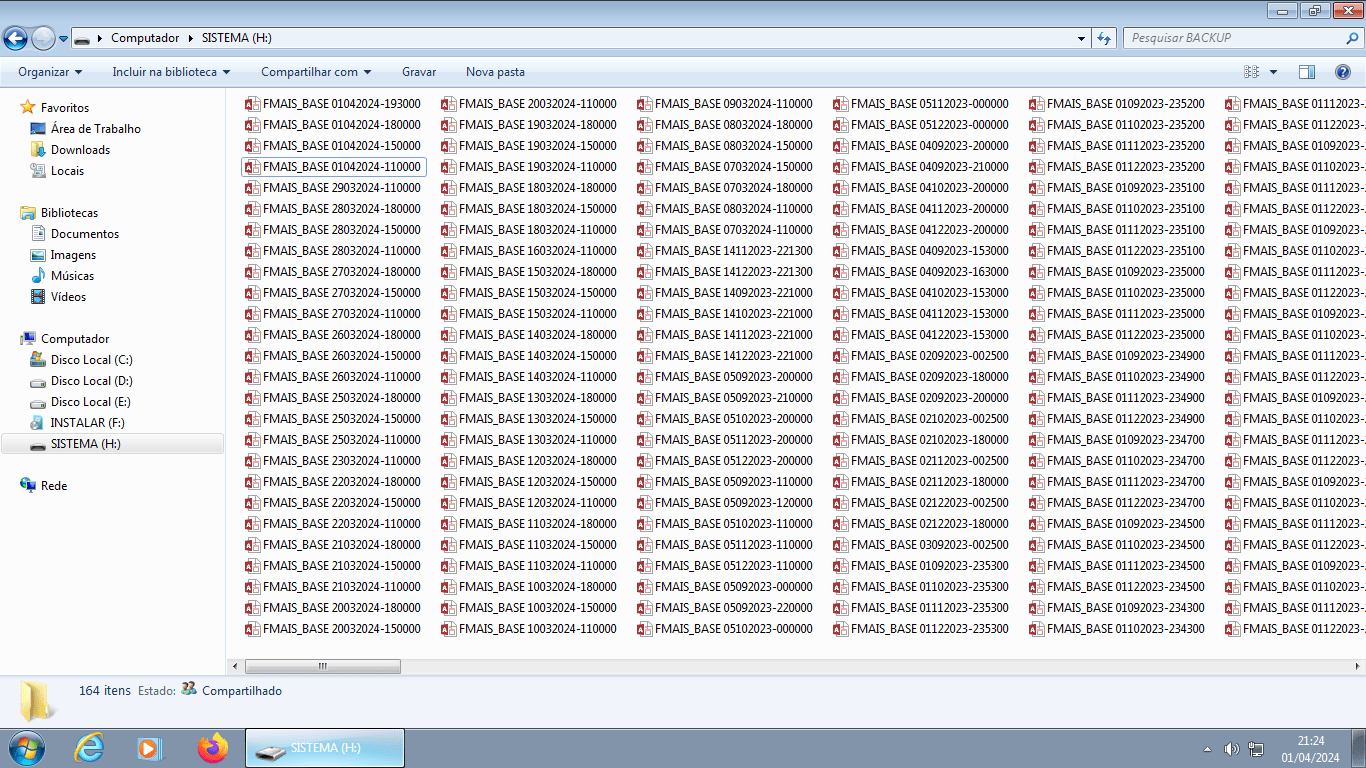This screenshot has width=1366, height=768.
Task: Select file icon of FMAIS_BASE 05112023-000000
Action: [x=840, y=104]
